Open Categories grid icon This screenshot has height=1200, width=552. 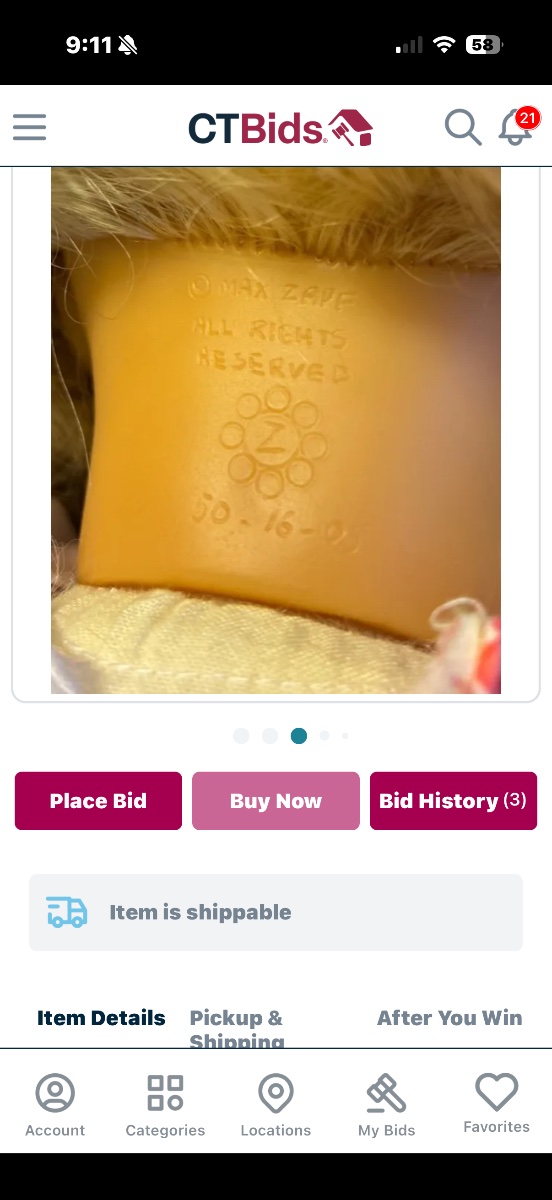[x=165, y=1105]
